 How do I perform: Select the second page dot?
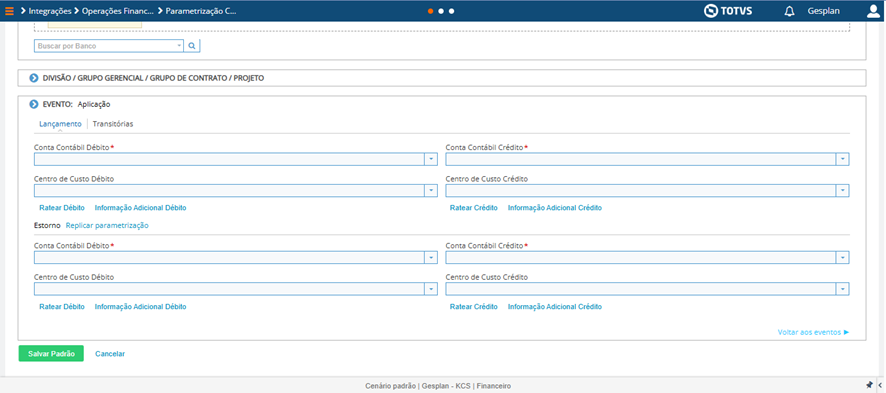[441, 11]
